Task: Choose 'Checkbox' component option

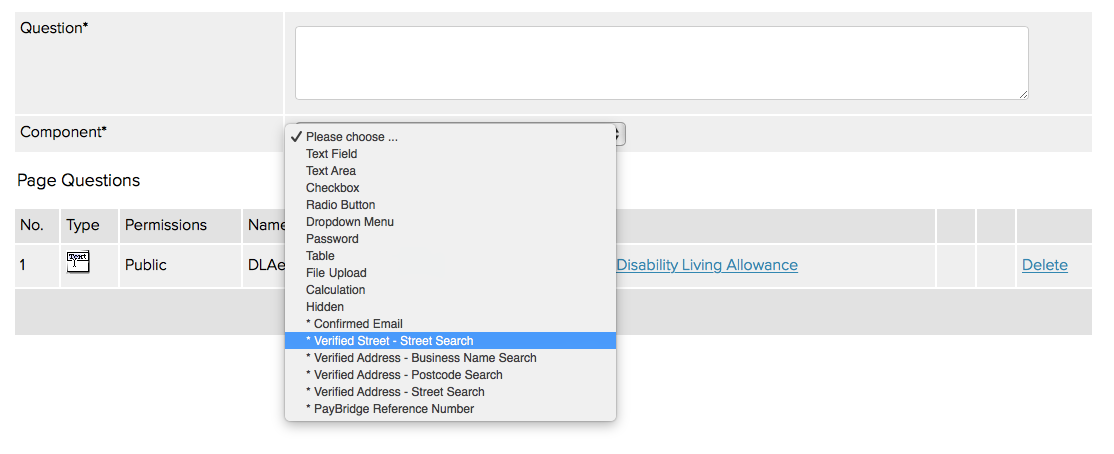Action: tap(333, 188)
